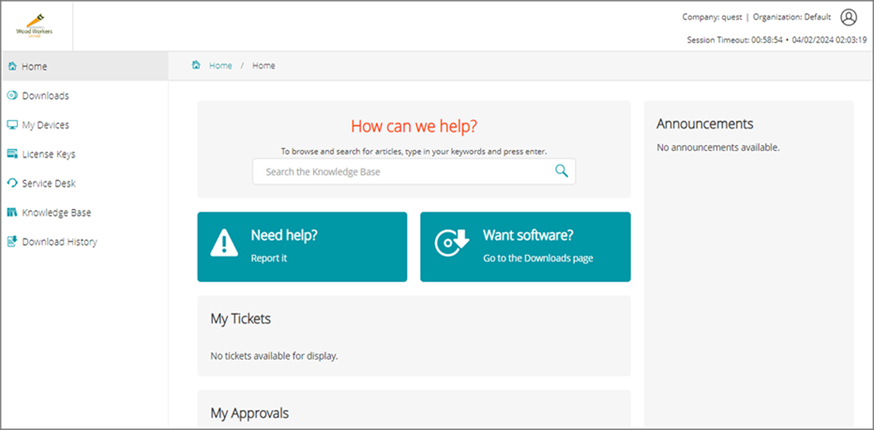This screenshot has width=874, height=430.
Task: Click the Downloads sidebar icon
Action: pyautogui.click(x=12, y=96)
